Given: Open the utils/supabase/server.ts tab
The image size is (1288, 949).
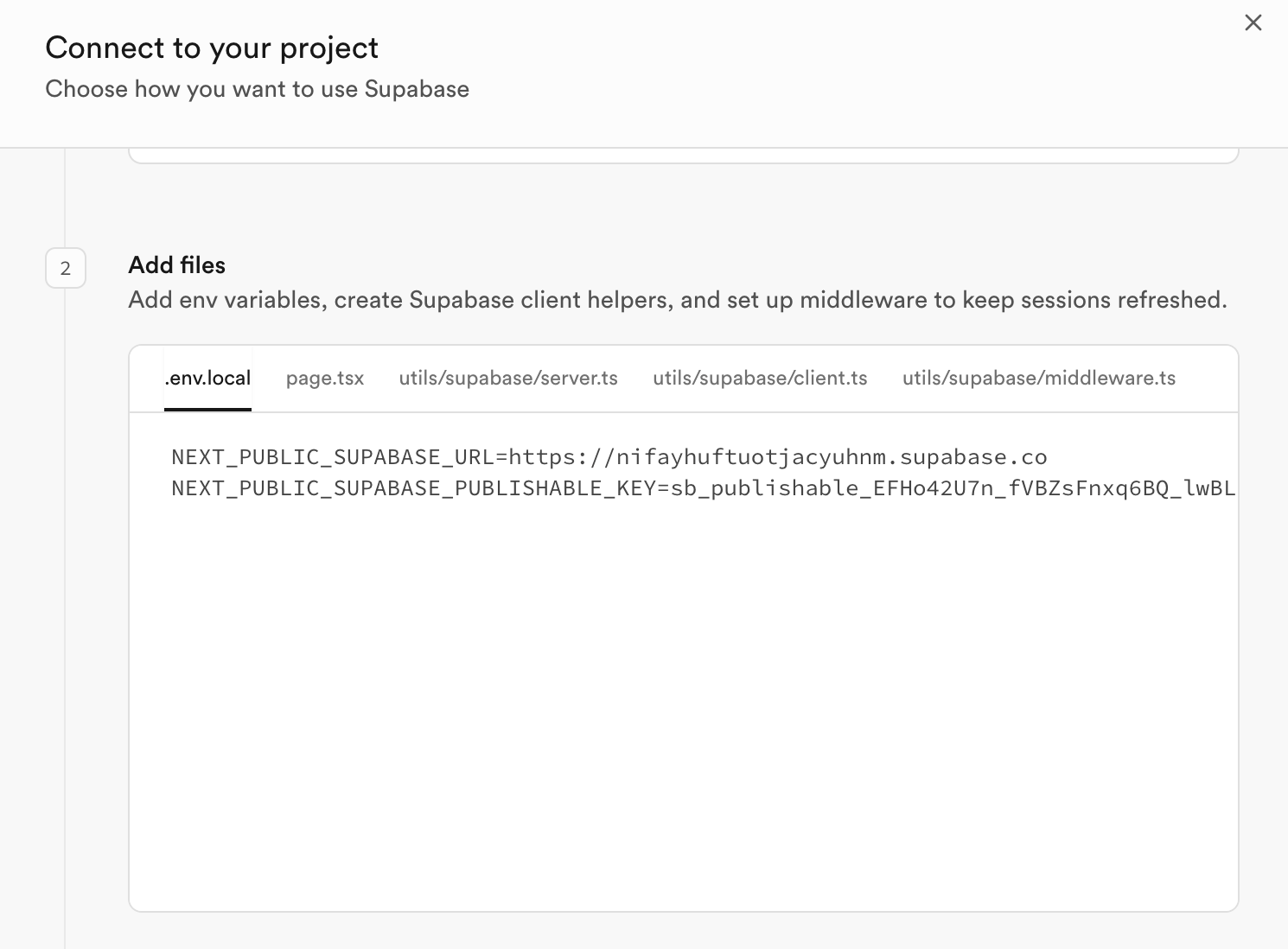Looking at the screenshot, I should [508, 379].
